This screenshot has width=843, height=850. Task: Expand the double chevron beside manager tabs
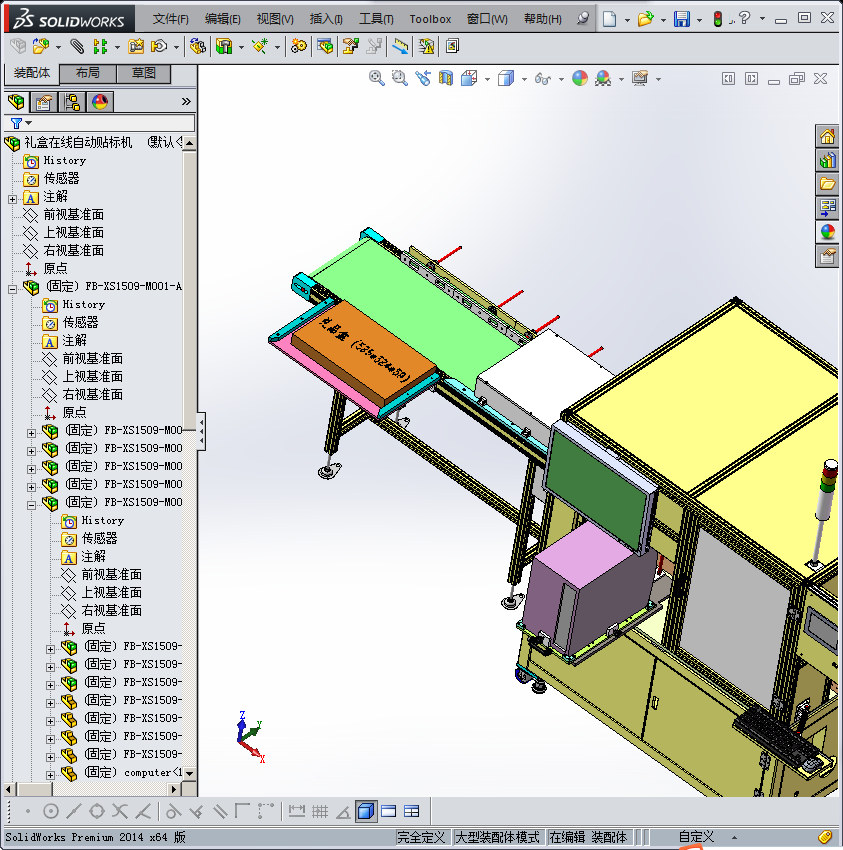point(186,101)
